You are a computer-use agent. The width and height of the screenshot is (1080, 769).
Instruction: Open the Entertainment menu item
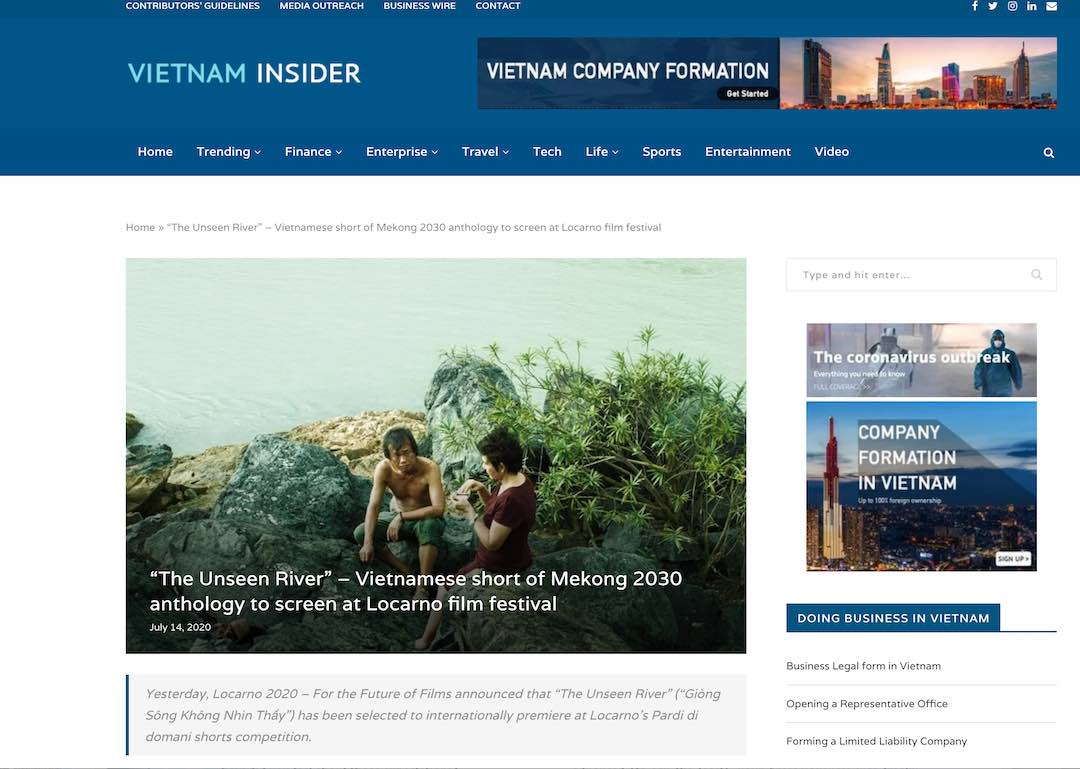pyautogui.click(x=748, y=152)
